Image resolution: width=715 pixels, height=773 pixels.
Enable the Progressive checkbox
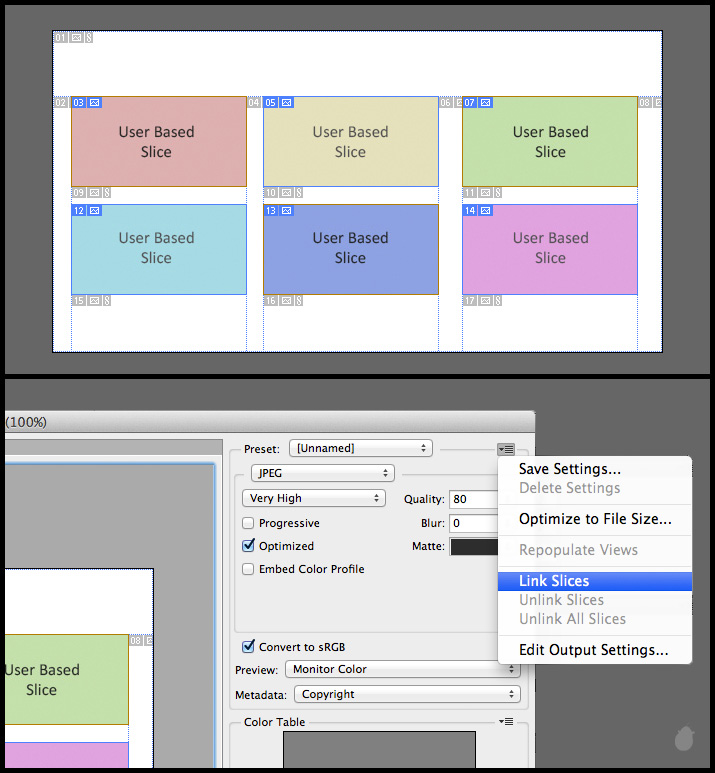pos(249,523)
